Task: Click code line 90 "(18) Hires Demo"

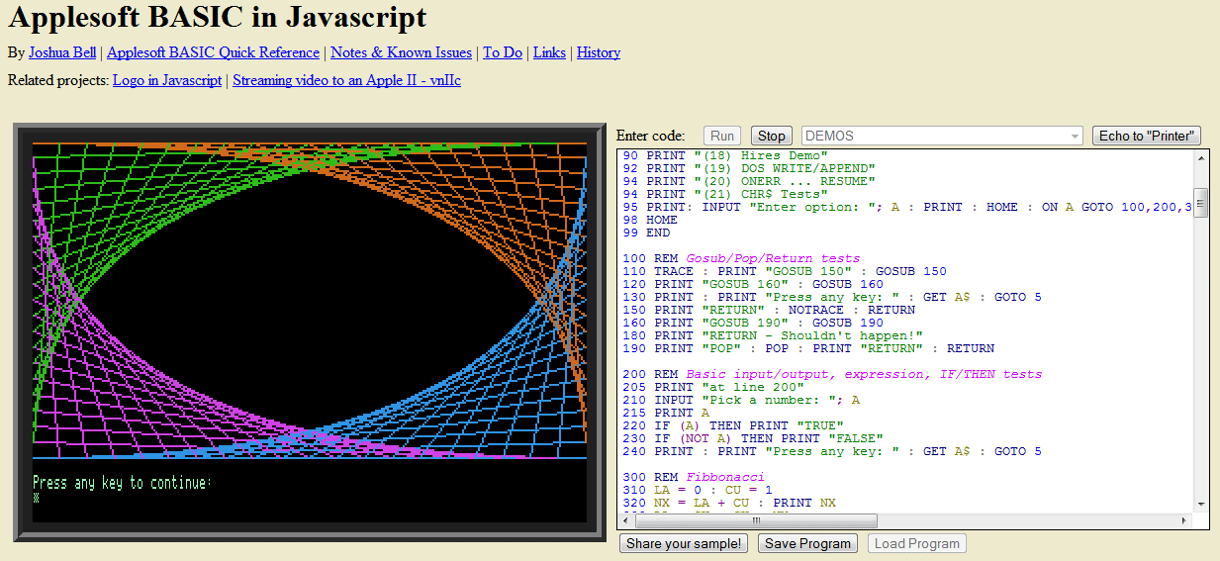Action: click(x=725, y=155)
